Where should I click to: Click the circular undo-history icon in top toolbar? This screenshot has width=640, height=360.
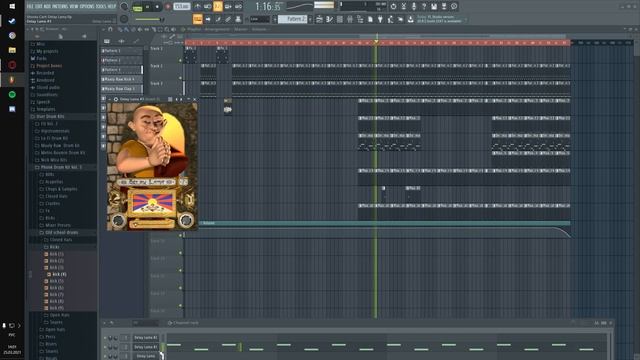tap(393, 7)
